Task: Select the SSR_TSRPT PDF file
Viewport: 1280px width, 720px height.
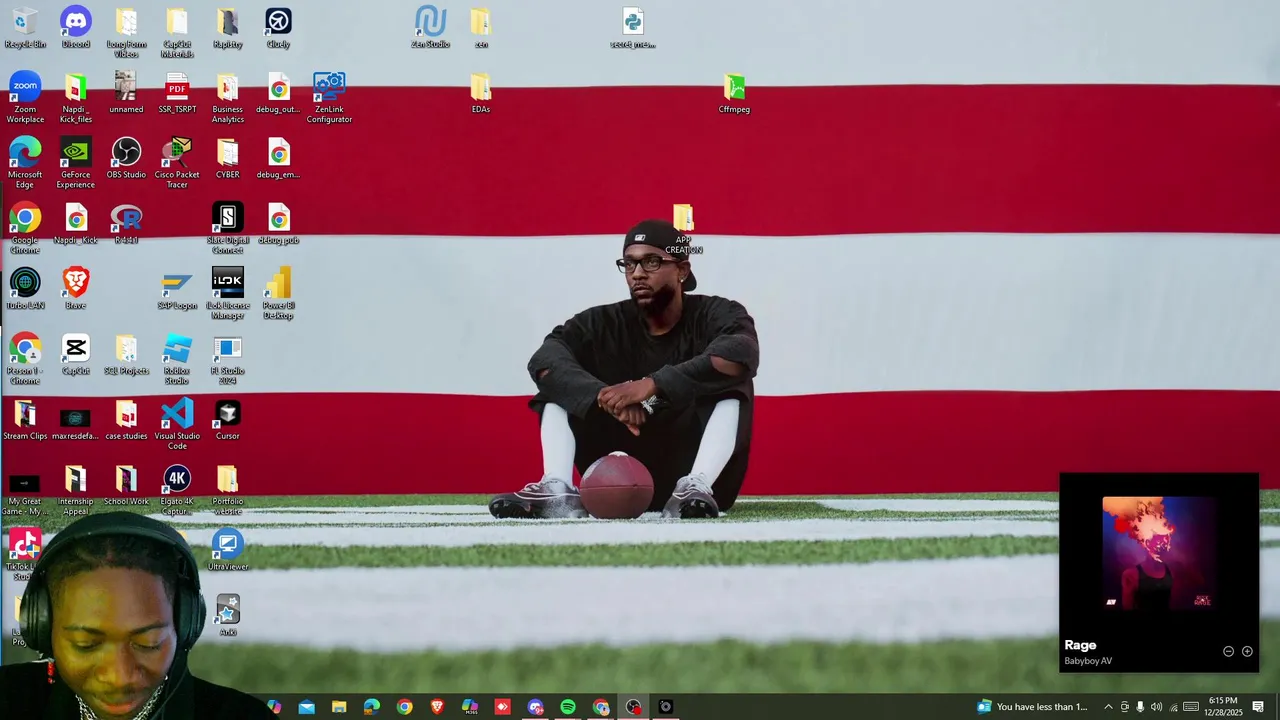Action: tap(177, 93)
